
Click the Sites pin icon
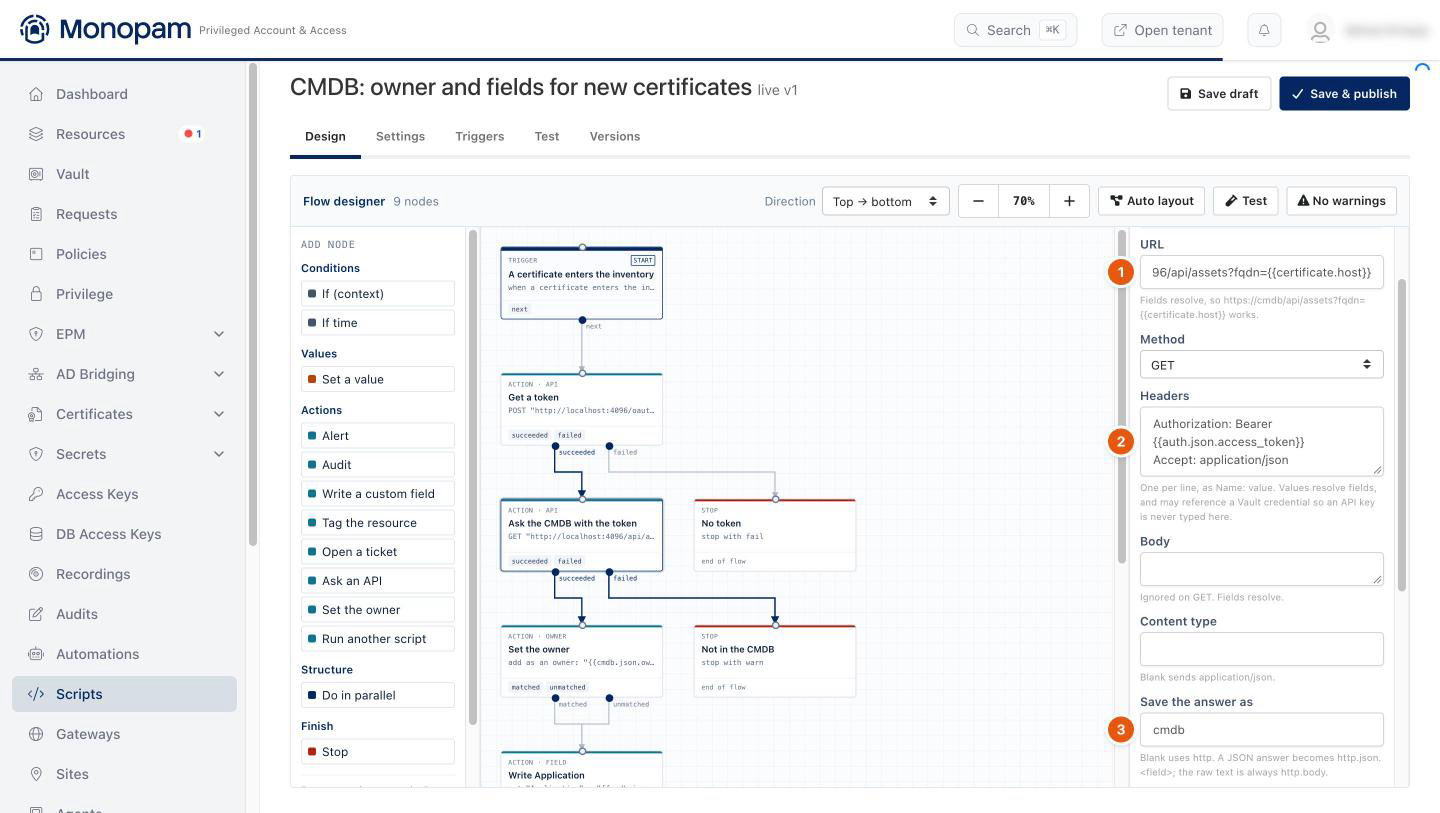click(x=36, y=774)
